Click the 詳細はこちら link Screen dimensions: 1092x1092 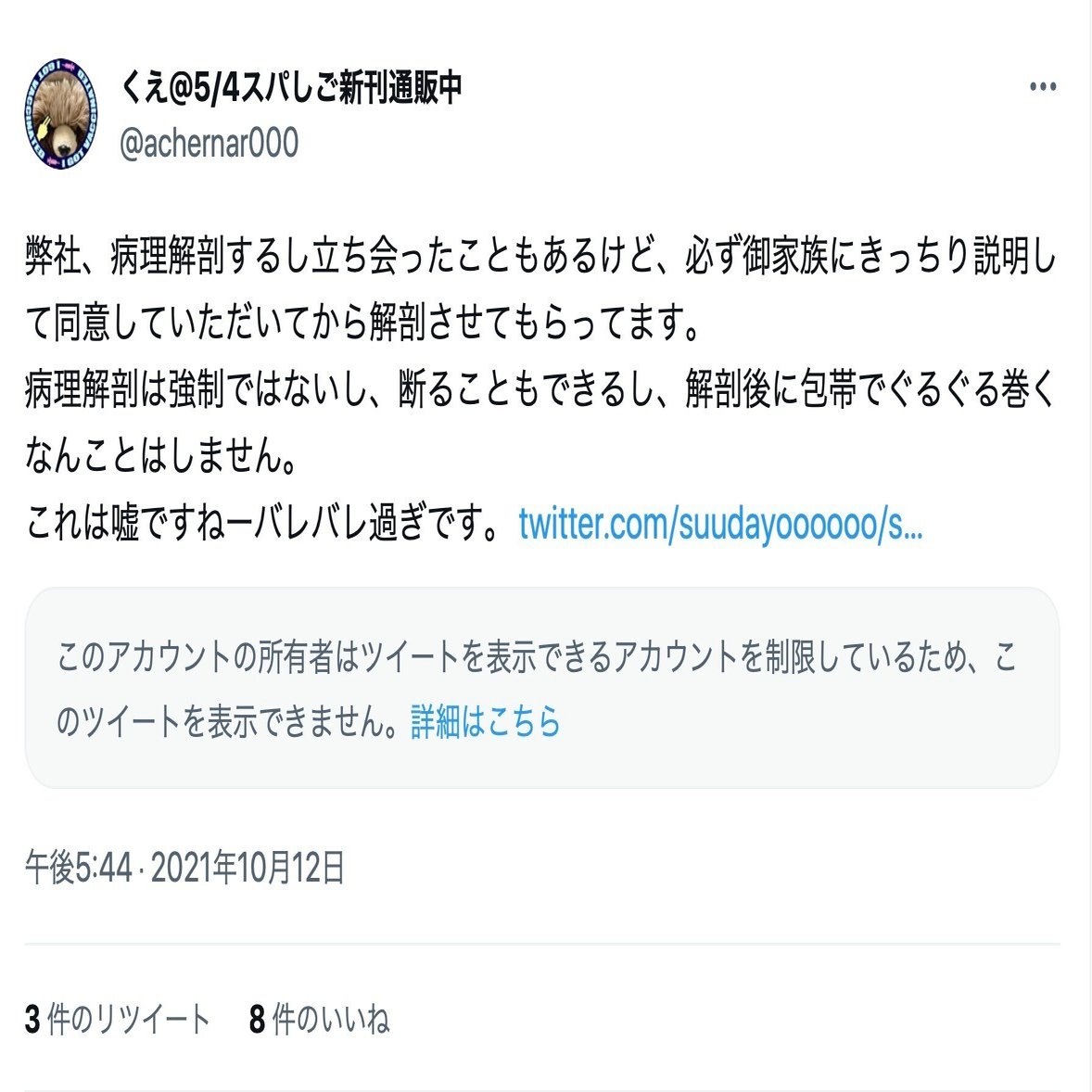tap(486, 721)
